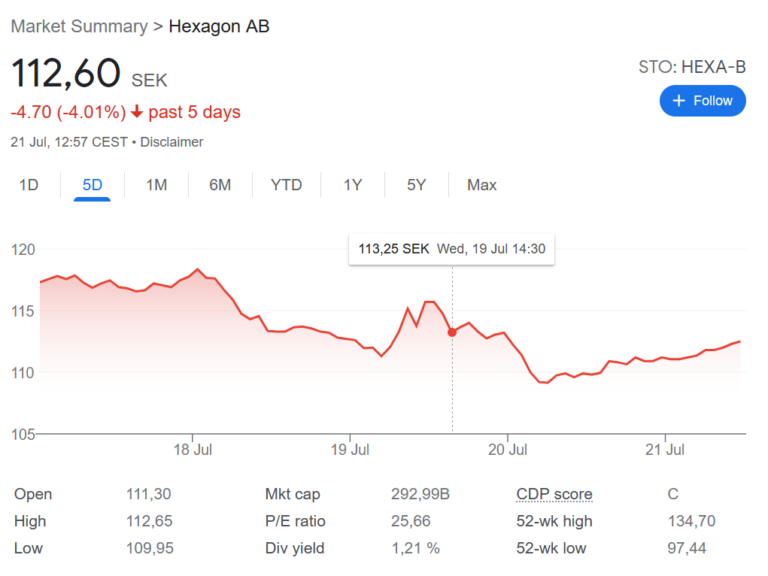Select the YTD chart range

point(286,185)
